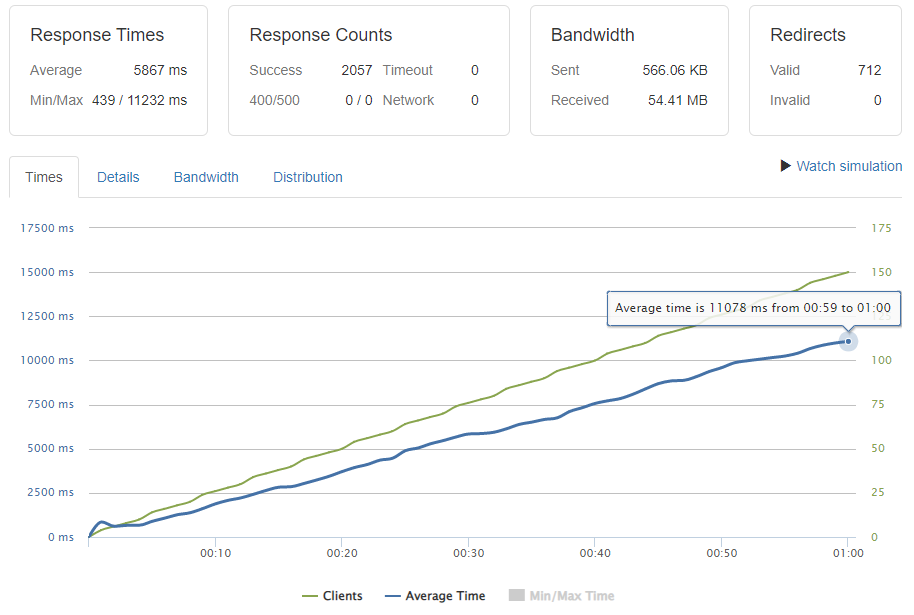Click the tooltip showing 11078 ms
Image resolution: width=914 pixels, height=615 pixels.
[x=753, y=309]
